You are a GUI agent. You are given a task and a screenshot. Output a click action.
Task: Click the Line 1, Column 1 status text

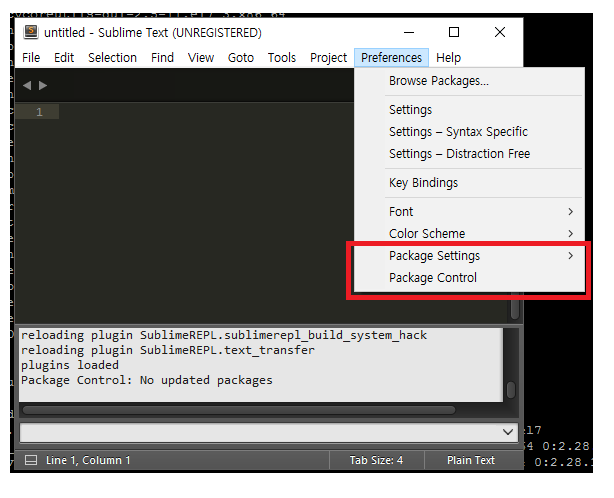(x=88, y=460)
